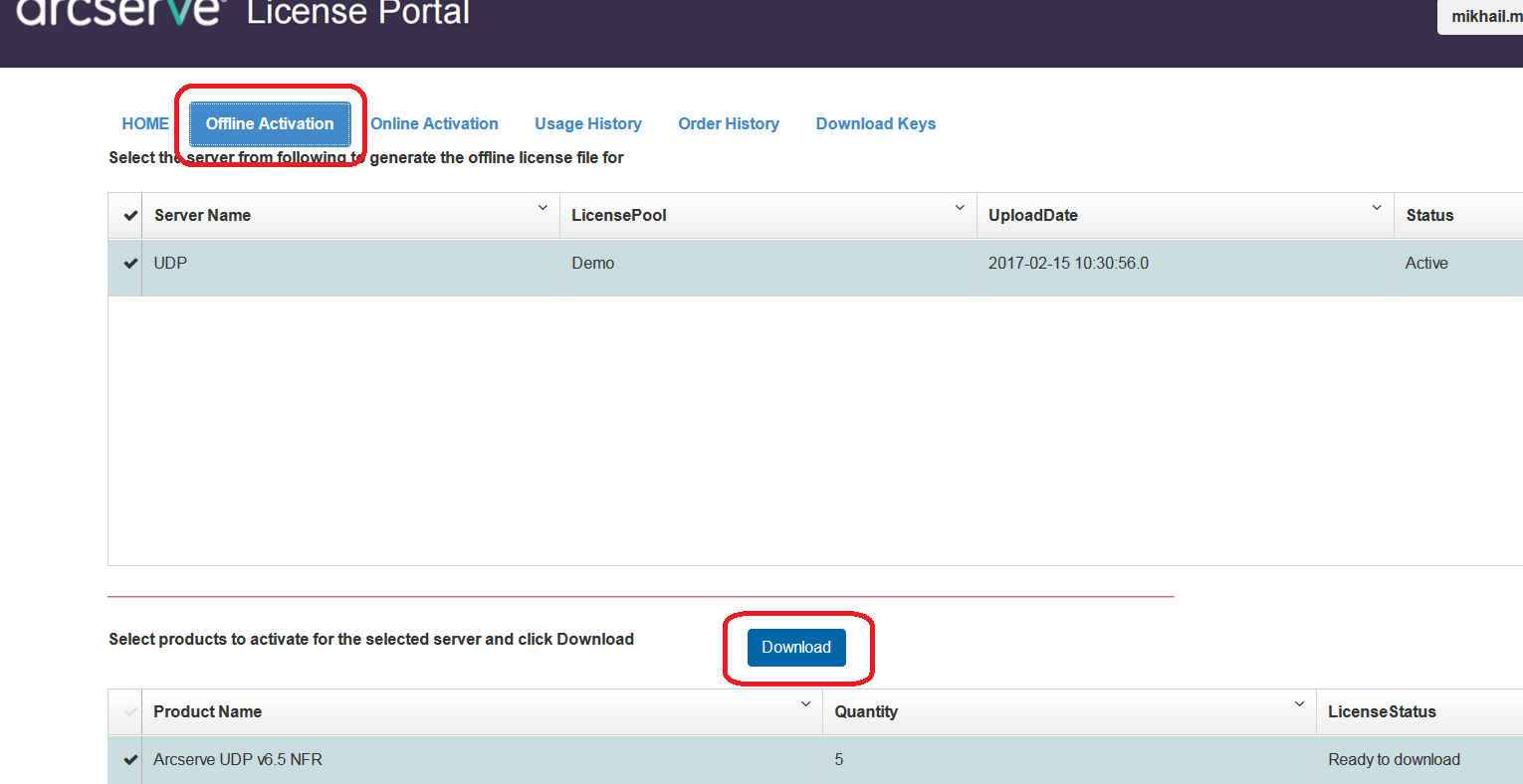The height and width of the screenshot is (784, 1523).
Task: Toggle select-all checkmark in product table header
Action: pyautogui.click(x=129, y=711)
